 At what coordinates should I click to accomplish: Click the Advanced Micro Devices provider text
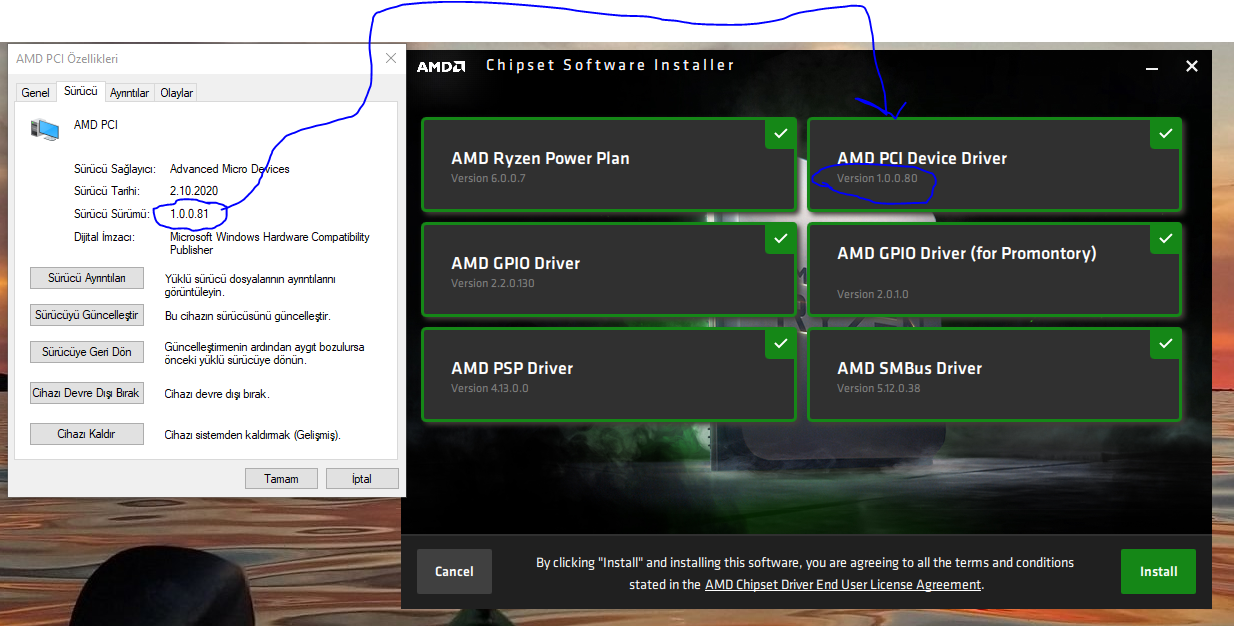tap(229, 169)
